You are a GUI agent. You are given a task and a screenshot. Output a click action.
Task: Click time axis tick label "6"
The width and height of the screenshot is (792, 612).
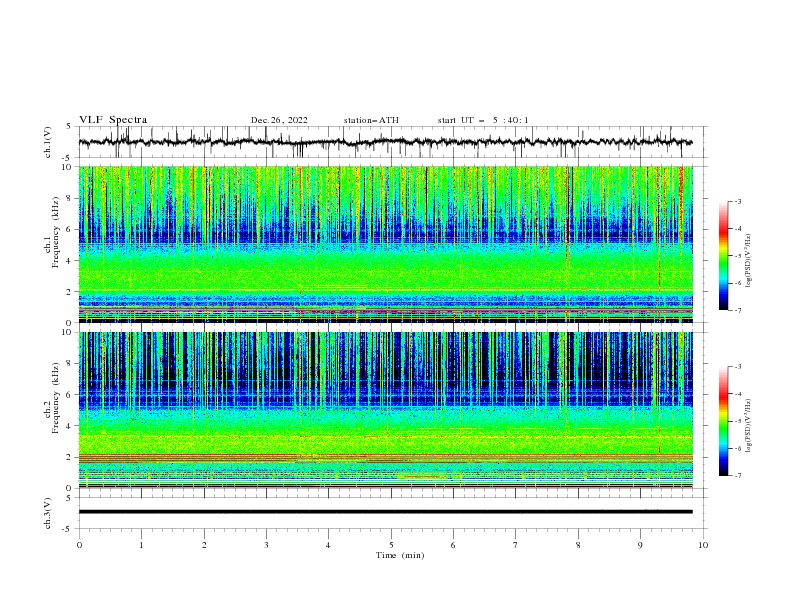click(453, 545)
